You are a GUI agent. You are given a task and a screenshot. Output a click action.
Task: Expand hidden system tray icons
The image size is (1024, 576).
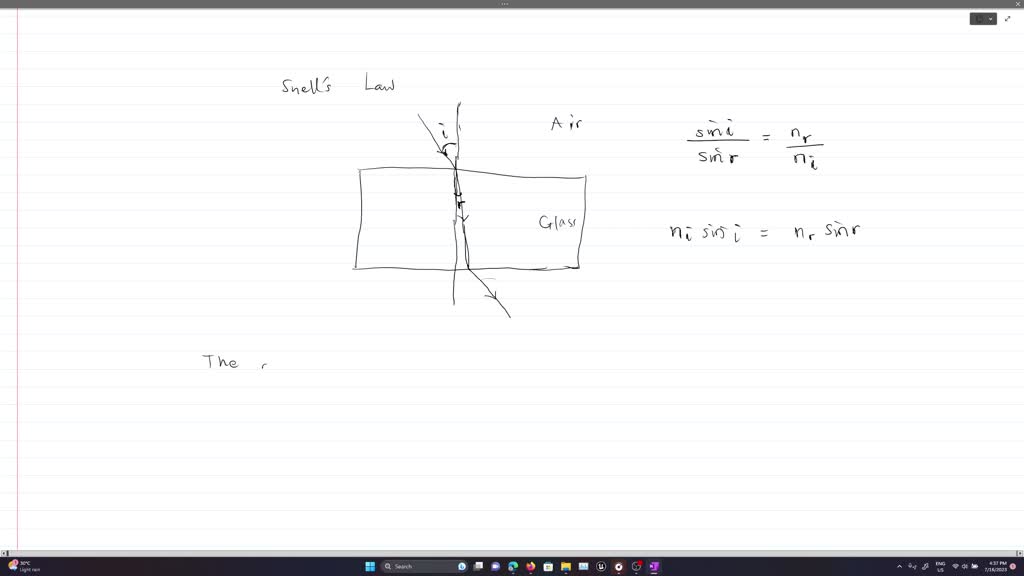tap(899, 566)
